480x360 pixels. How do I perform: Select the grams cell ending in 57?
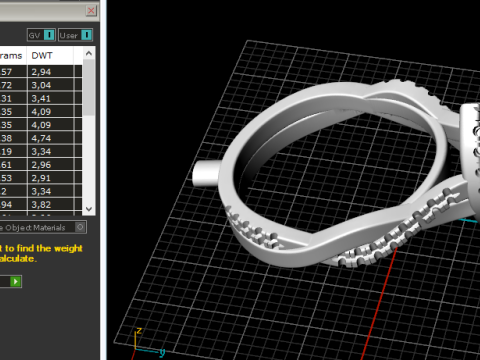point(13,72)
